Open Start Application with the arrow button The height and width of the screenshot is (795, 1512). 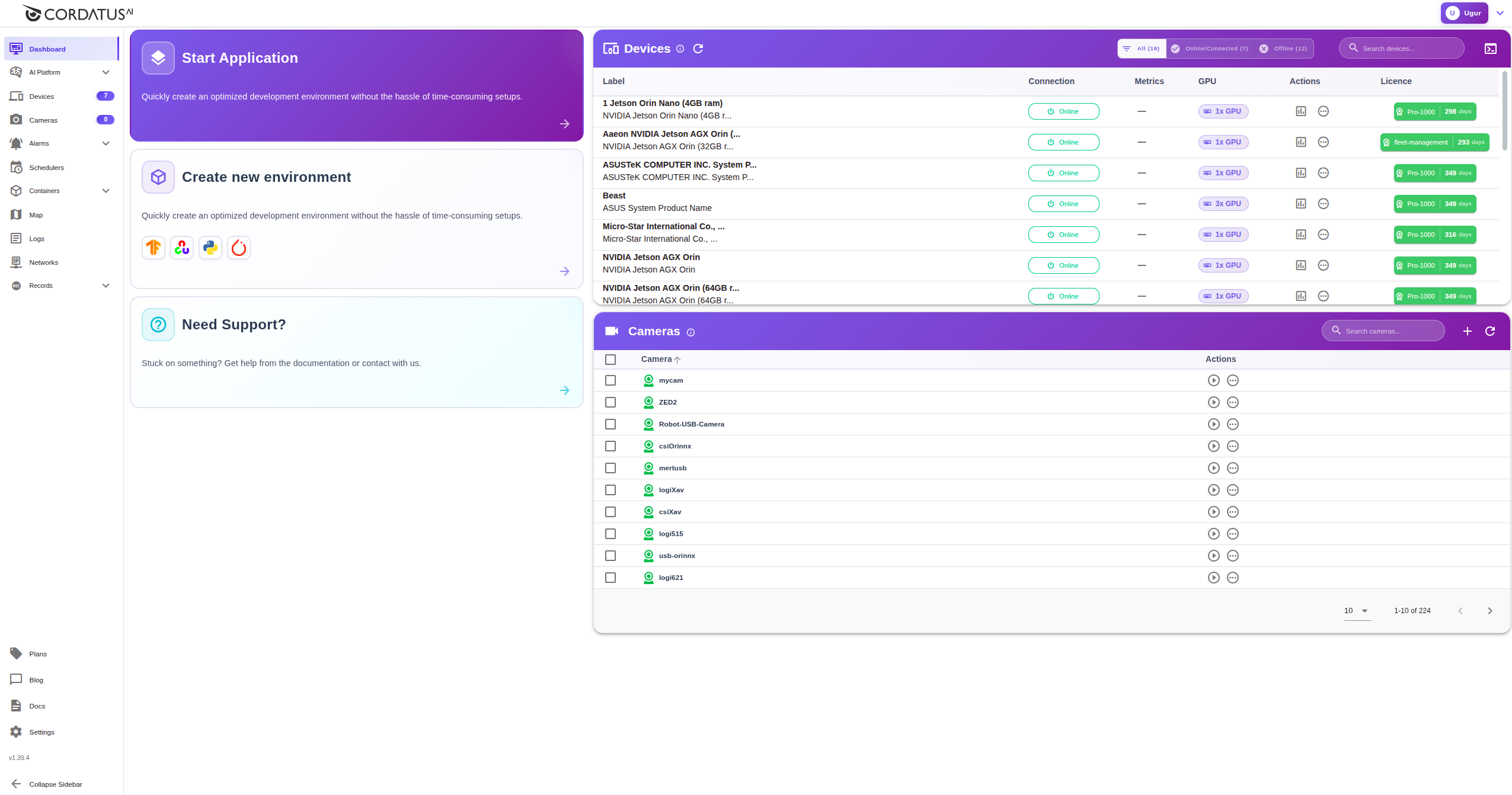pos(564,123)
